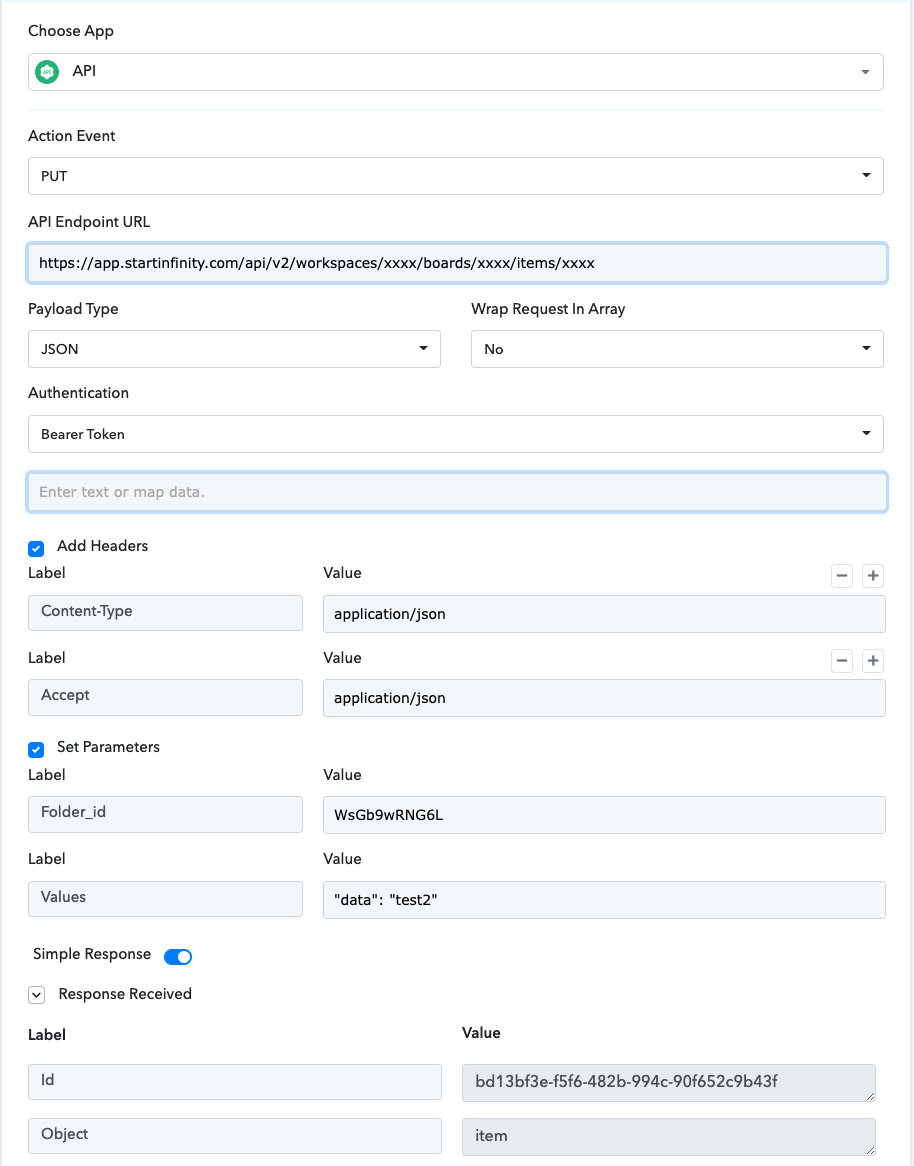The width and height of the screenshot is (914, 1166).
Task: Collapse the Response Received section
Action: pyautogui.click(x=36, y=995)
